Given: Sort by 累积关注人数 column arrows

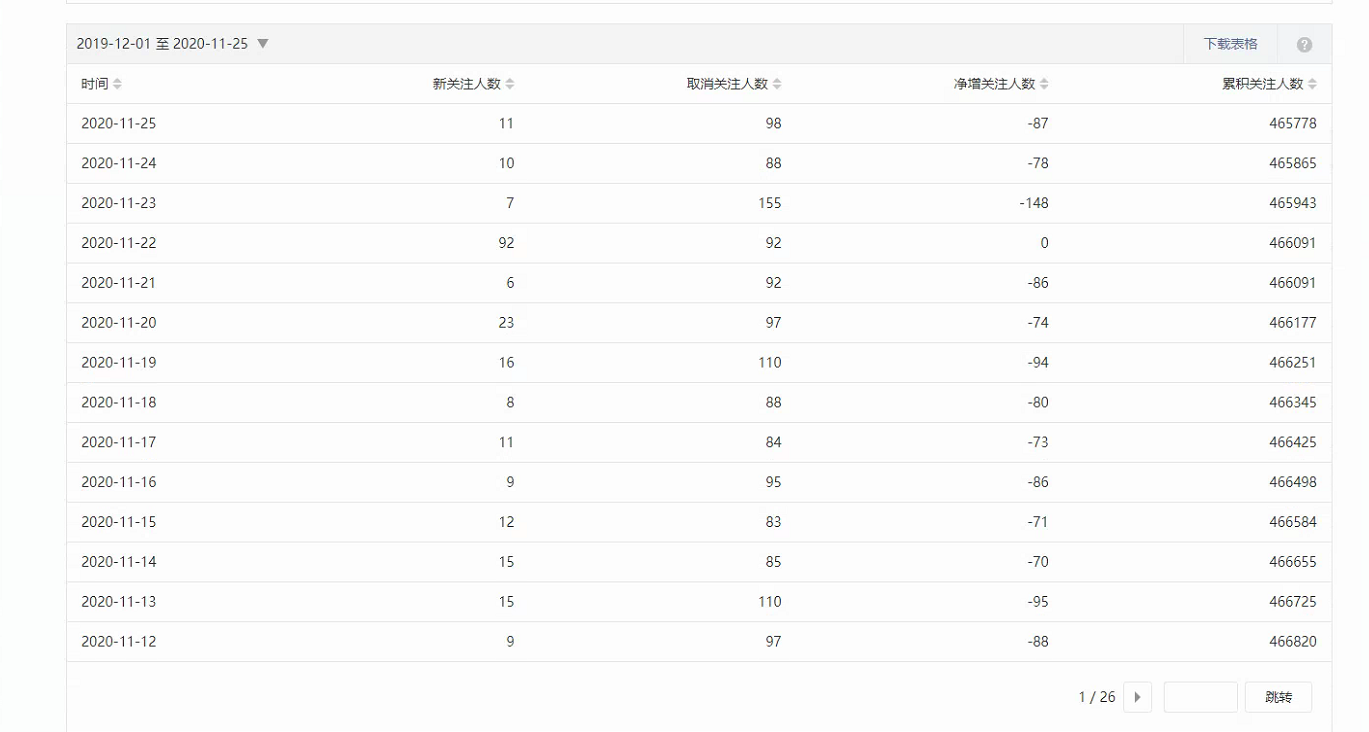Looking at the screenshot, I should point(1312,84).
